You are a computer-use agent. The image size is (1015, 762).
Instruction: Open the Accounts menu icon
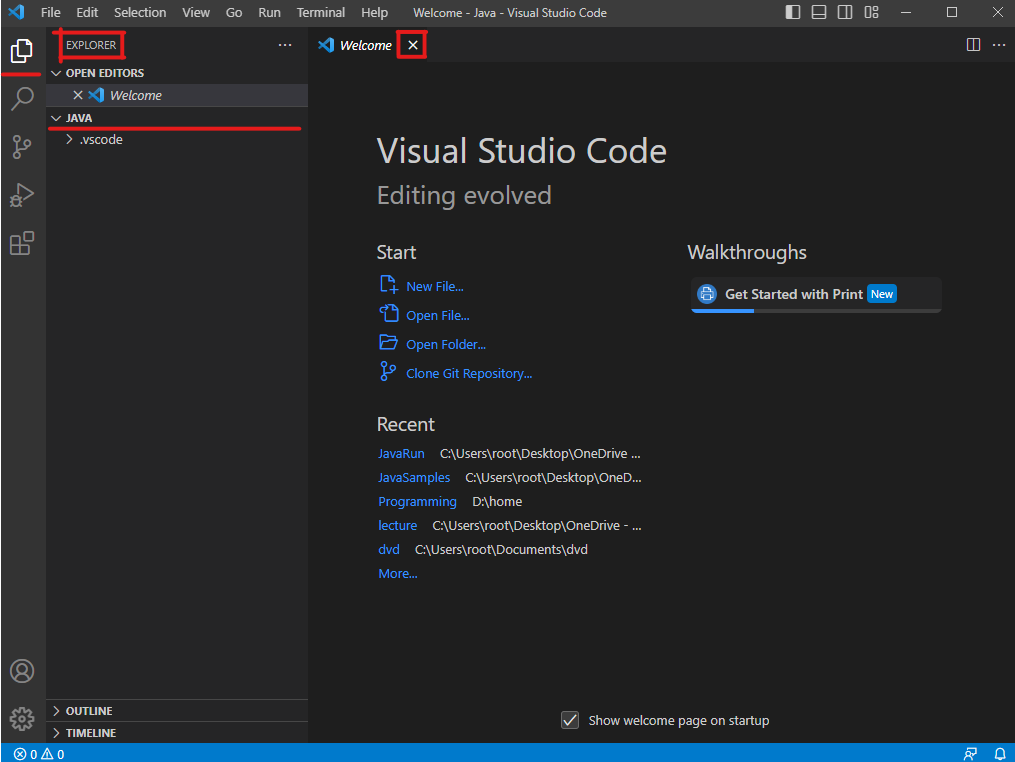pos(22,671)
